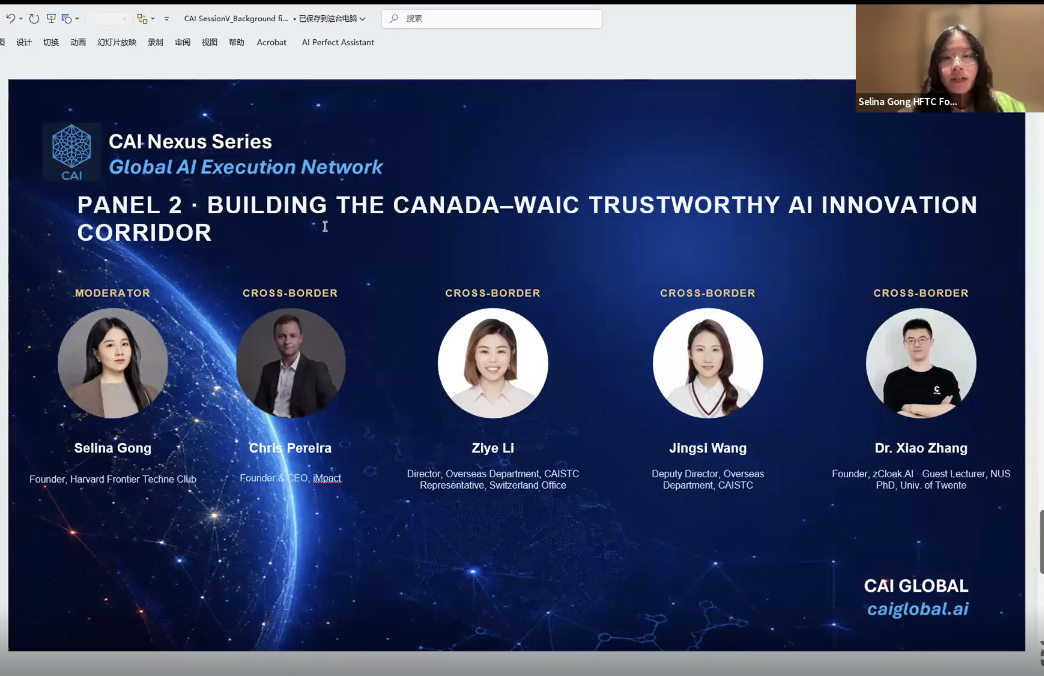The width and height of the screenshot is (1044, 676).
Task: Select Selina Gong's portrait photo
Action: pyautogui.click(x=113, y=363)
